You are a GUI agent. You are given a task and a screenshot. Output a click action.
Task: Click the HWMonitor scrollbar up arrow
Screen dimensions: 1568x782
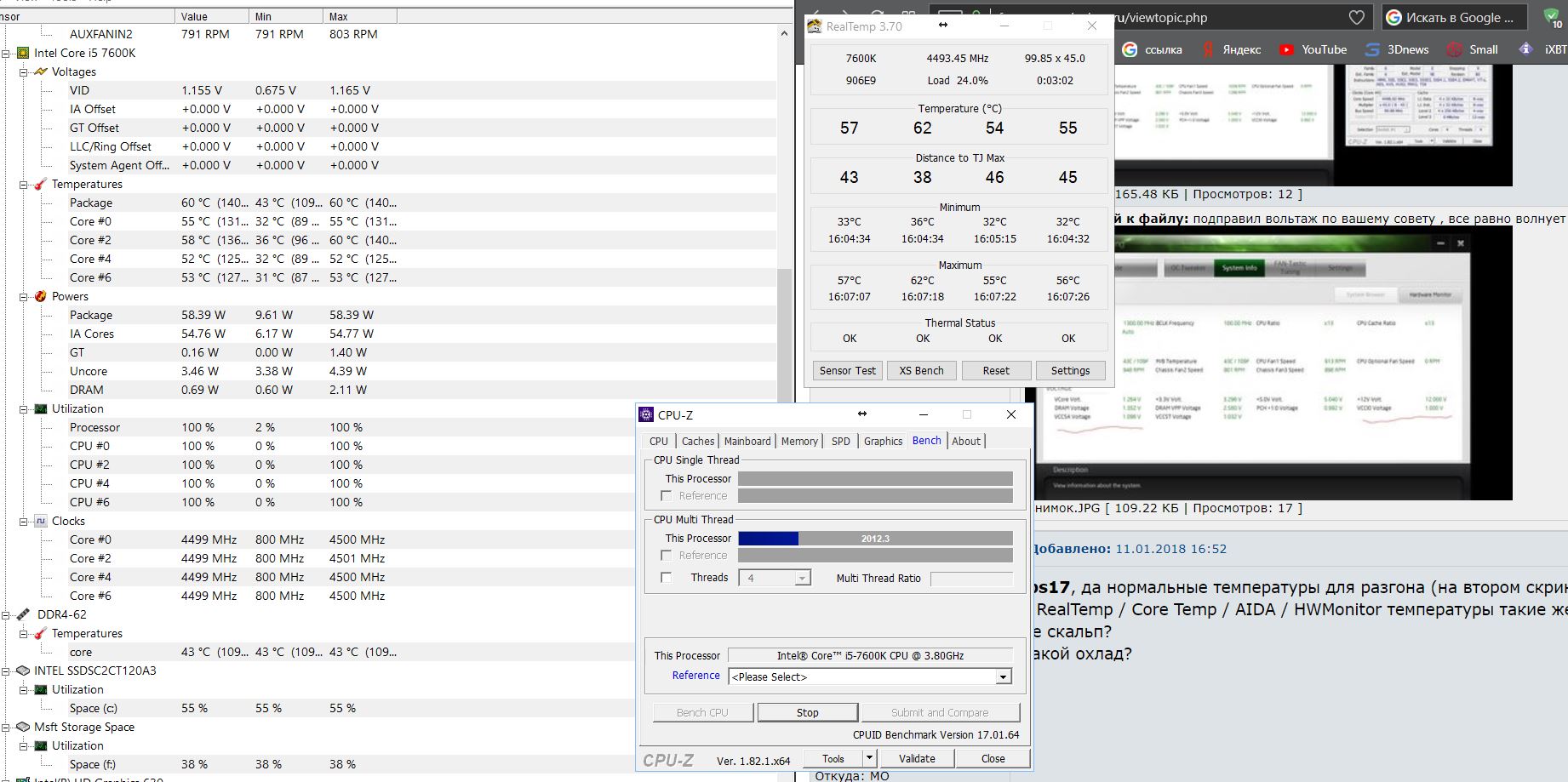click(784, 33)
